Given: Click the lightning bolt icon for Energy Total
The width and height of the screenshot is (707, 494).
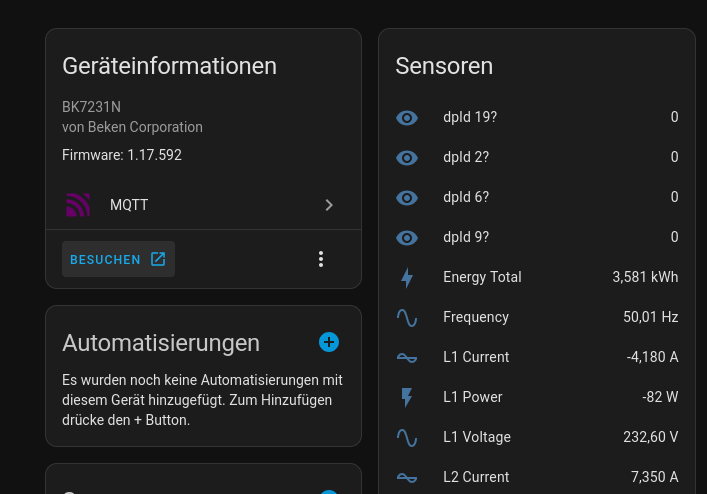Looking at the screenshot, I should click(407, 278).
